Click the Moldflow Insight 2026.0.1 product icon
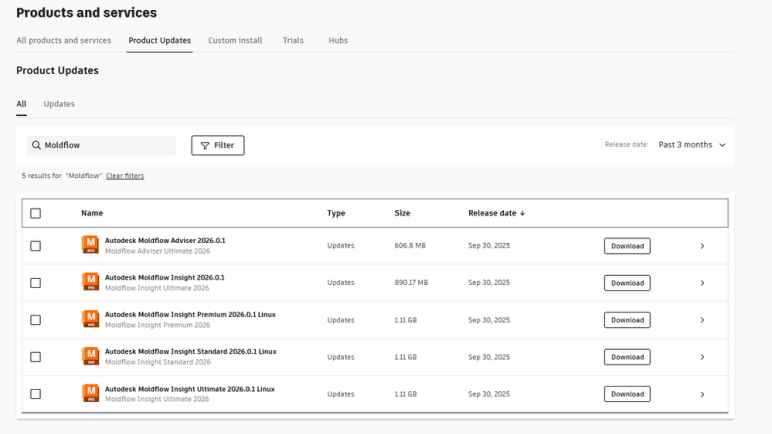The height and width of the screenshot is (434, 772). pos(90,282)
